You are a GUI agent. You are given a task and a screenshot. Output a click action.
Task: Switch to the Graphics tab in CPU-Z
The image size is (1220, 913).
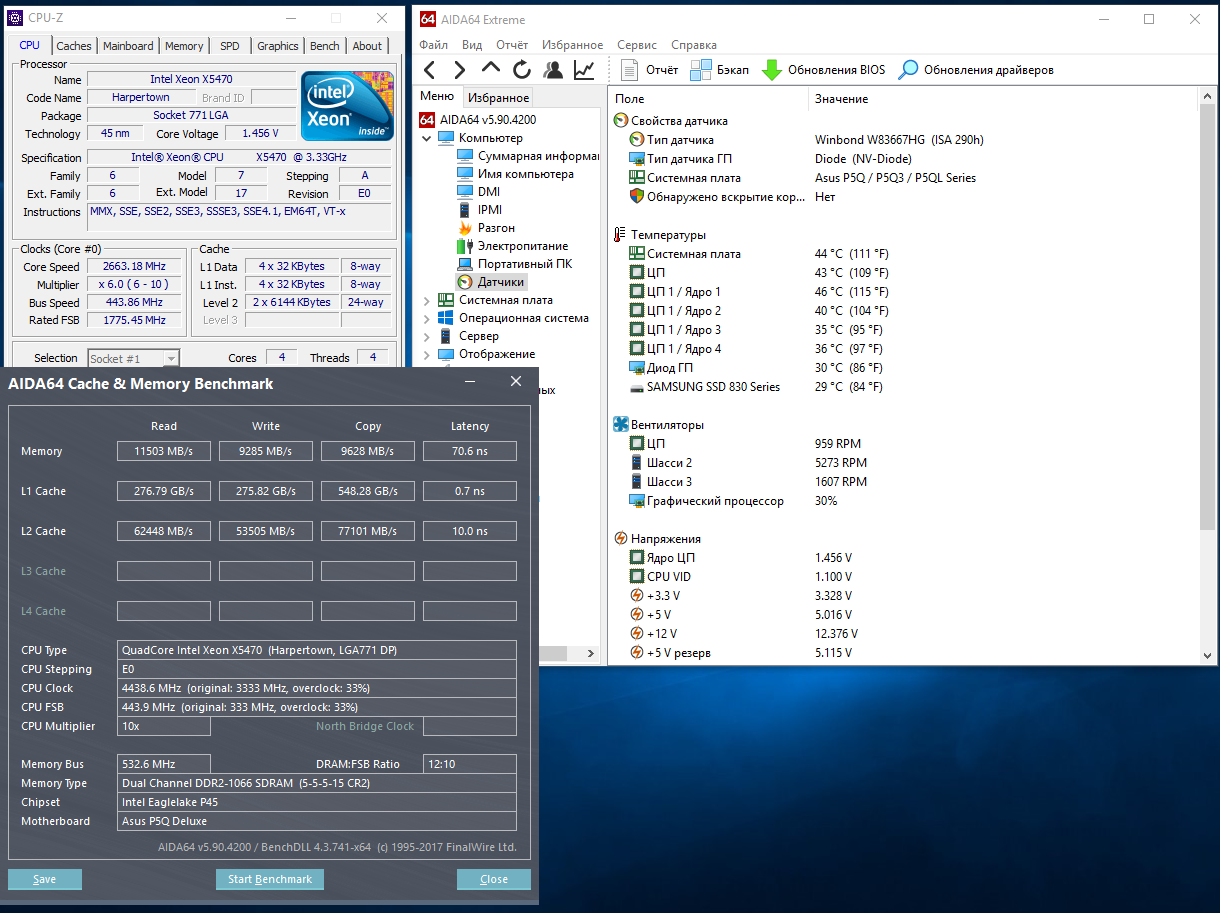[278, 46]
